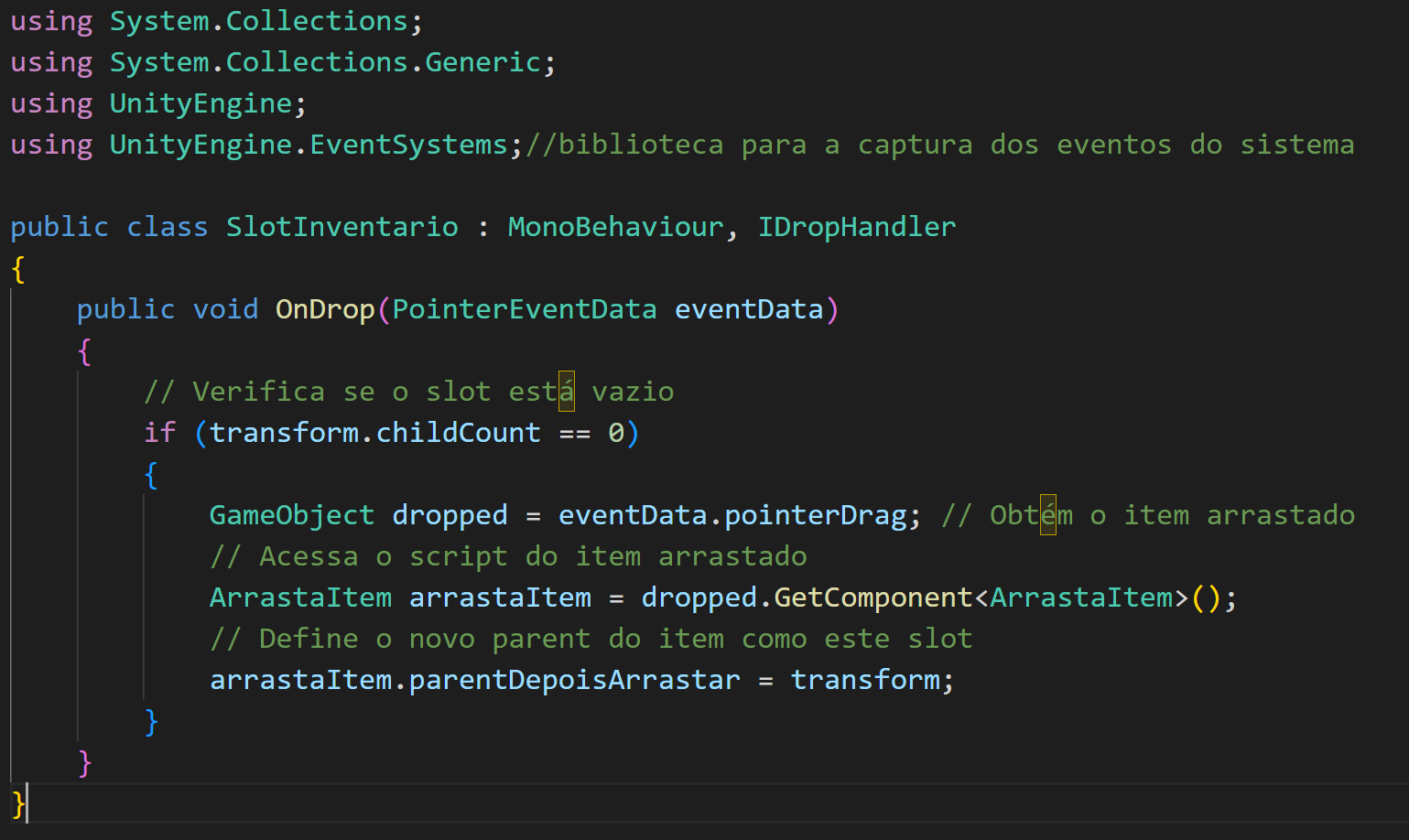The height and width of the screenshot is (840, 1409).
Task: Click the comment 'Verifica se o slot está vazio'
Action: (409, 392)
